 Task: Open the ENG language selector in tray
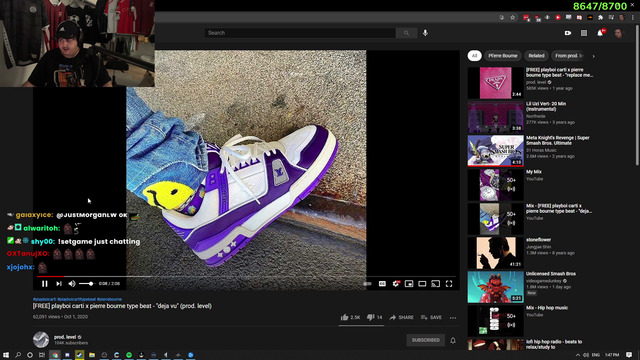[596, 355]
